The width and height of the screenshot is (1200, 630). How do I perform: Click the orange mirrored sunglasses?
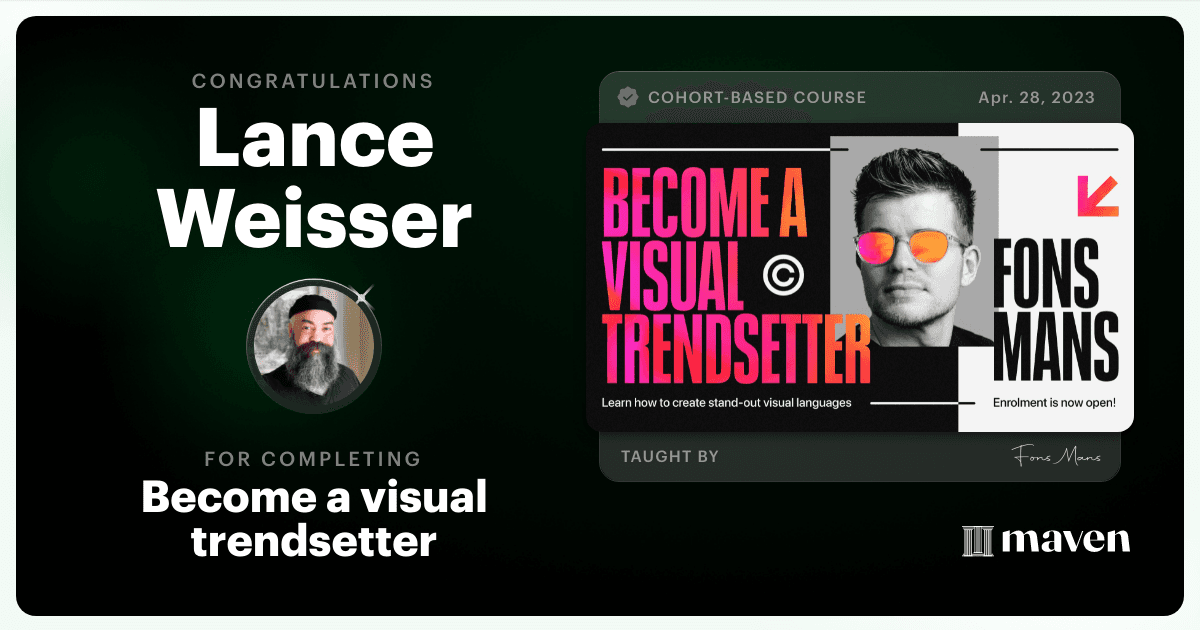(x=908, y=244)
